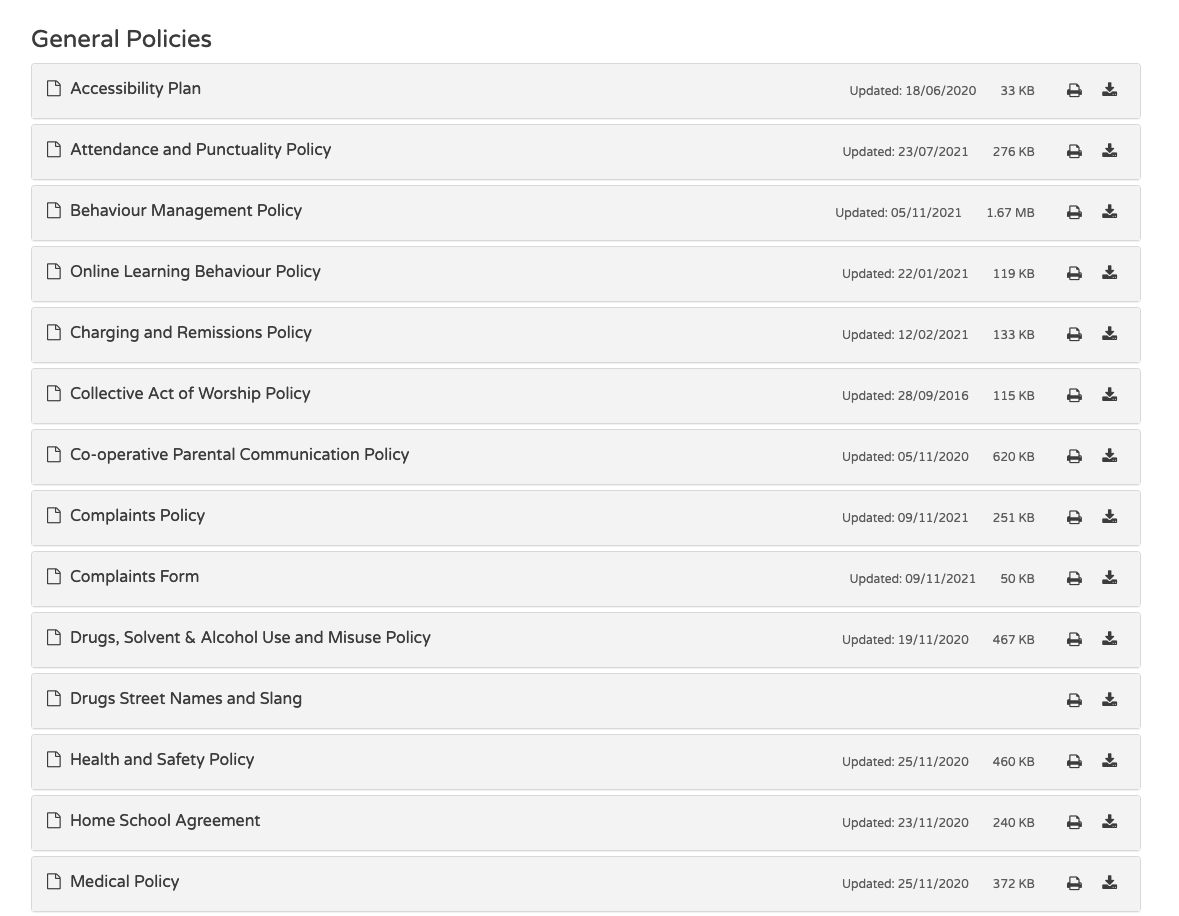Open the Online Learning Behaviour Policy link

coord(195,272)
